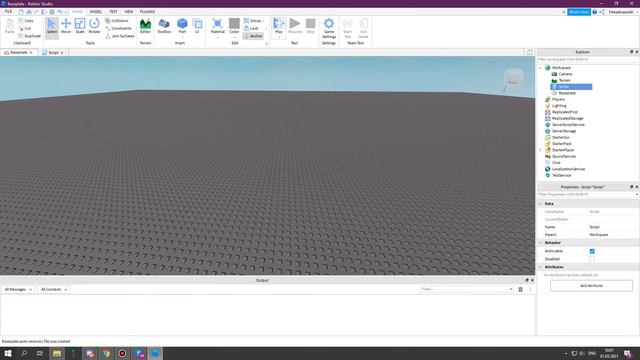Viewport: 640px width, 360px height.
Task: Click the Windows Start button
Action: 8,353
